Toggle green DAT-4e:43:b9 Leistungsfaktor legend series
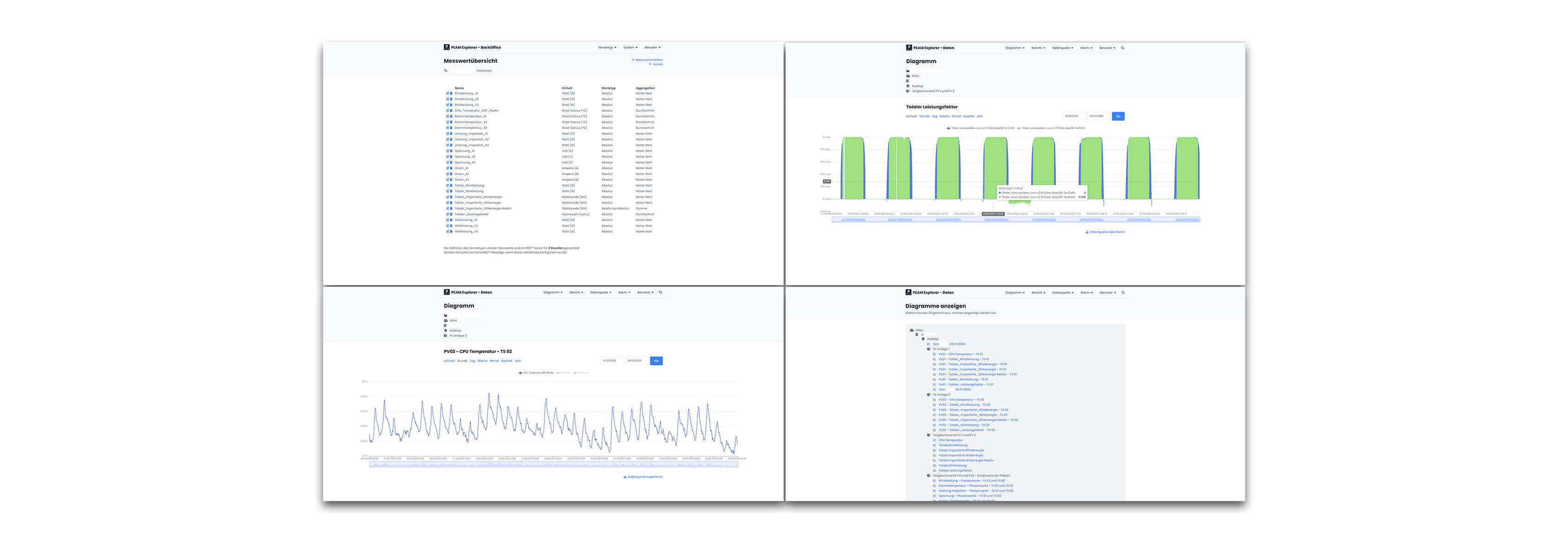 pyautogui.click(x=1050, y=128)
